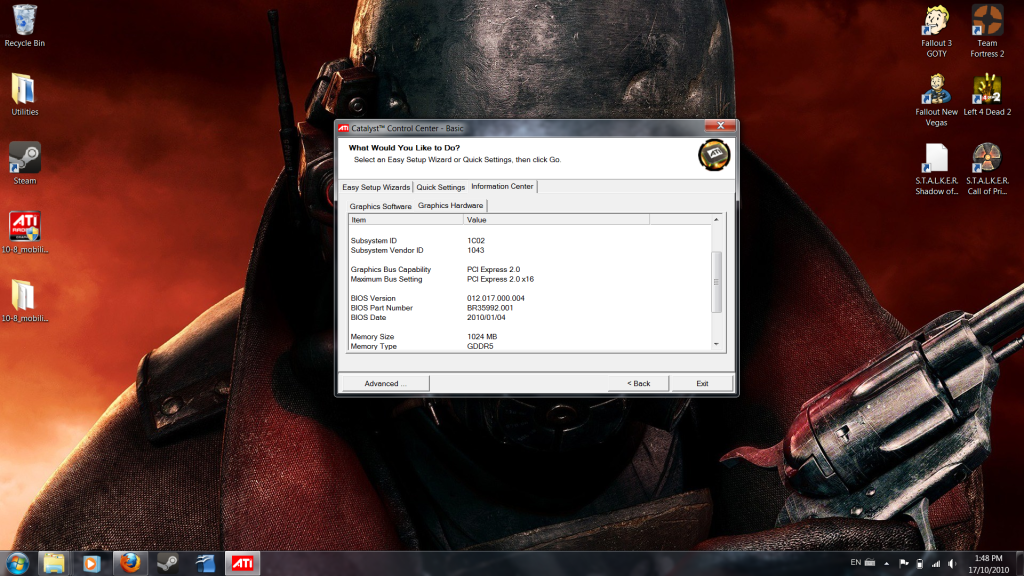
Task: Select the Subsystem ID row
Action: pos(530,240)
